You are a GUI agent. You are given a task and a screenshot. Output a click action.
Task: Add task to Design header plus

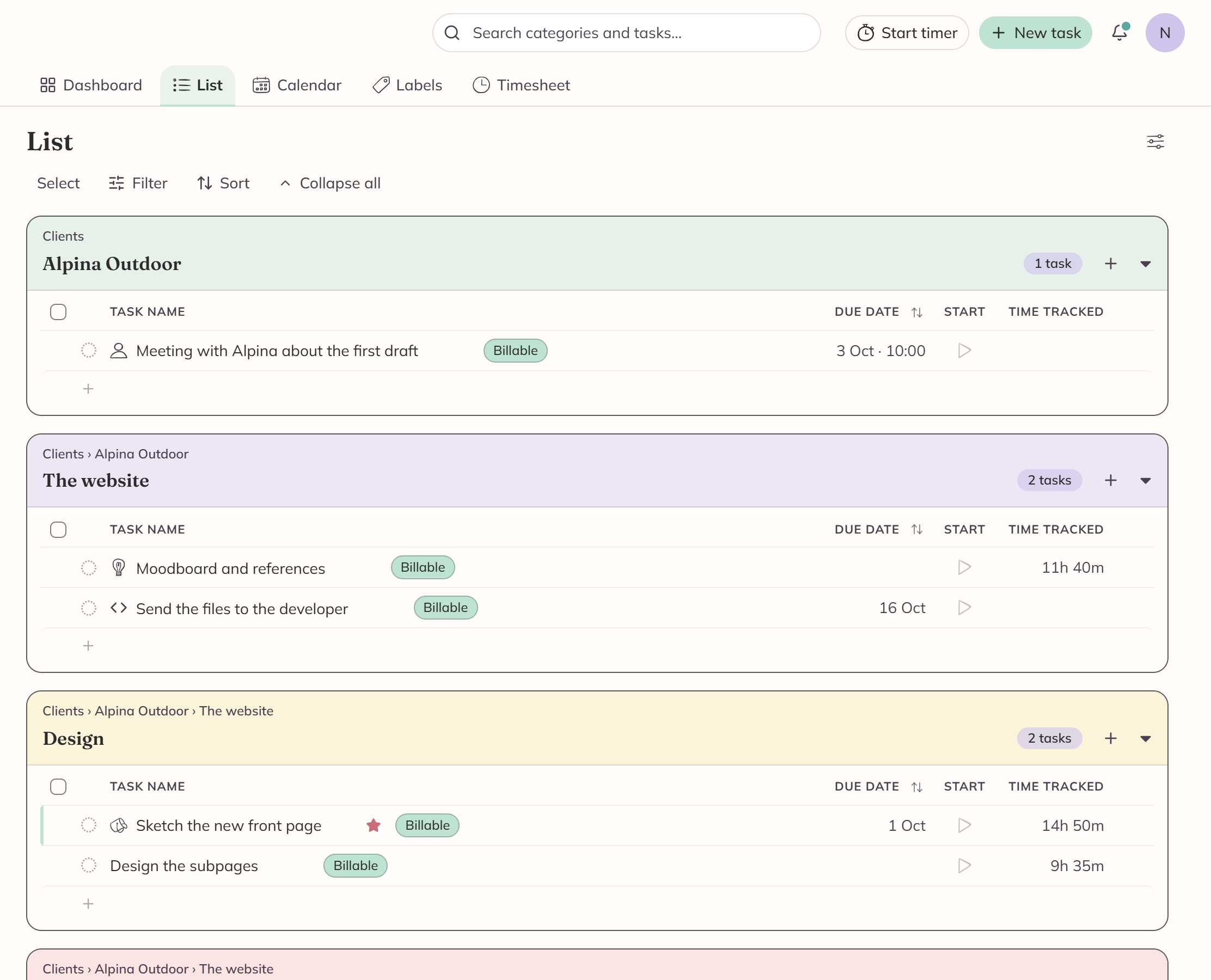(x=1110, y=738)
